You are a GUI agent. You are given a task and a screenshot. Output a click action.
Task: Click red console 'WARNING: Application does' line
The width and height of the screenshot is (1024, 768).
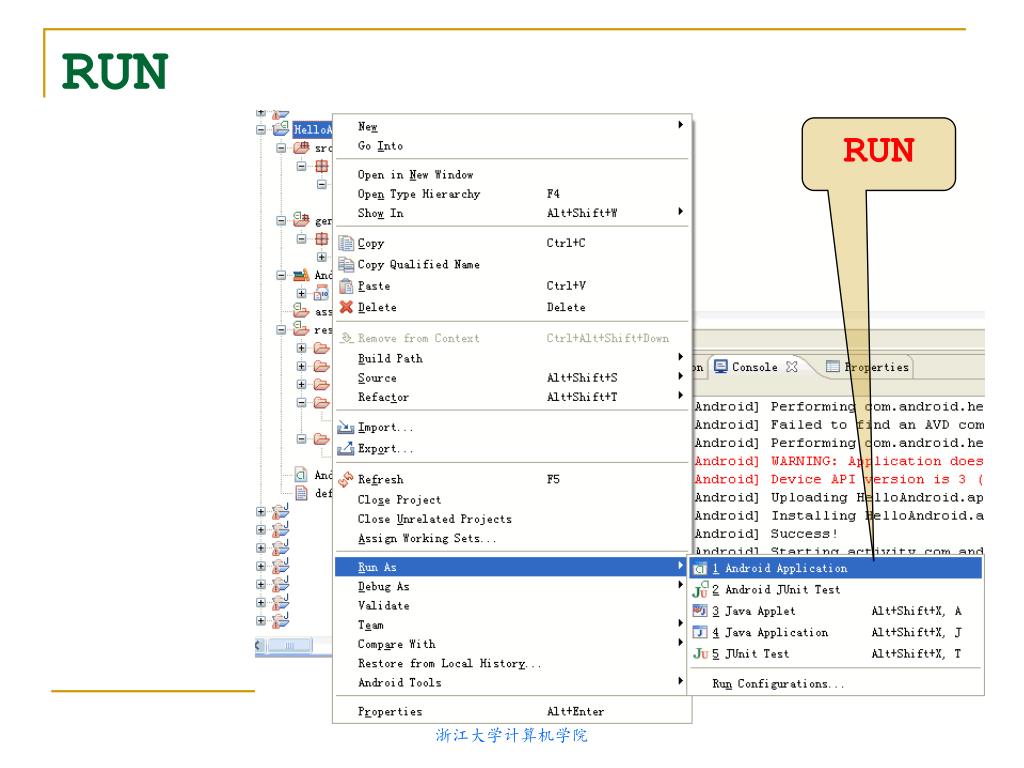(877, 461)
